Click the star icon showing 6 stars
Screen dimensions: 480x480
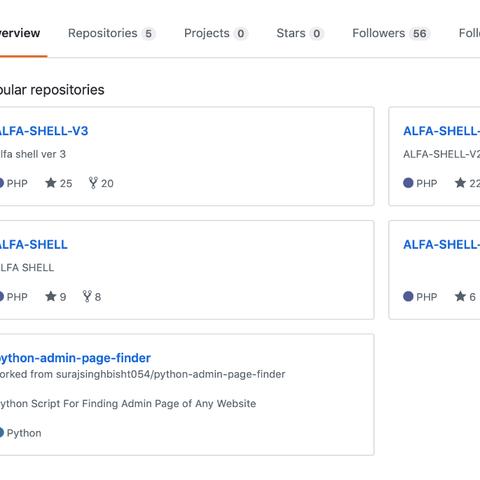click(x=460, y=296)
